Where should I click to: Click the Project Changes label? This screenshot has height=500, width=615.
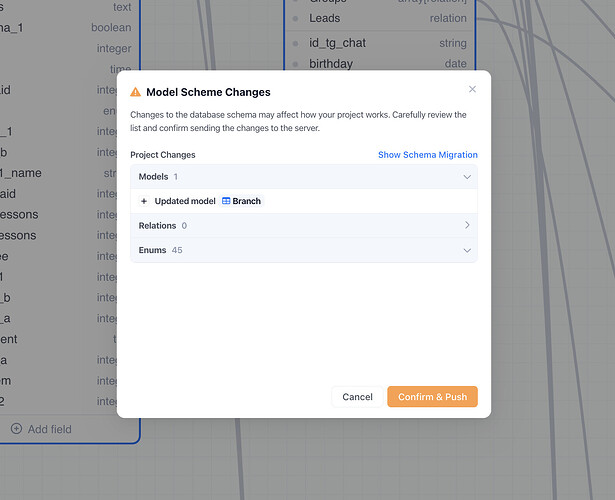[x=163, y=155]
